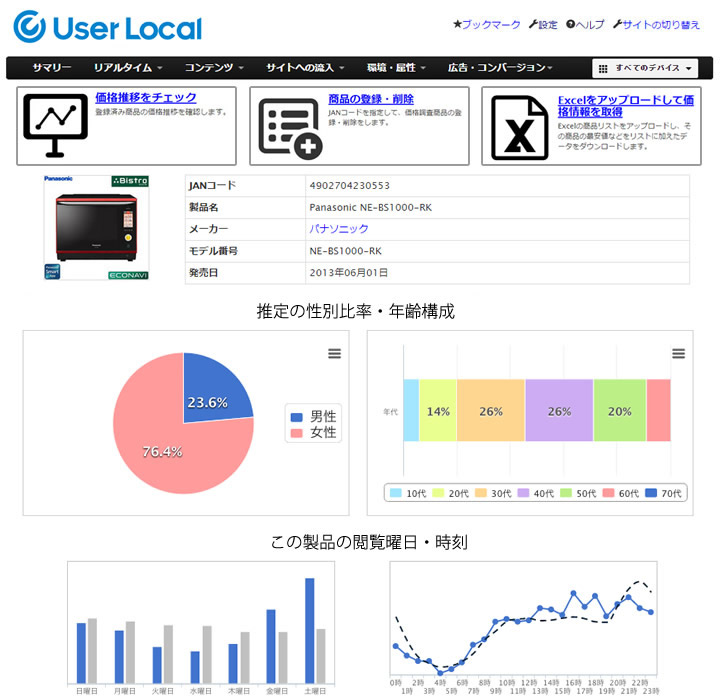Expand the 広告・コンバージョン menu
720x700 pixels.
500,68
